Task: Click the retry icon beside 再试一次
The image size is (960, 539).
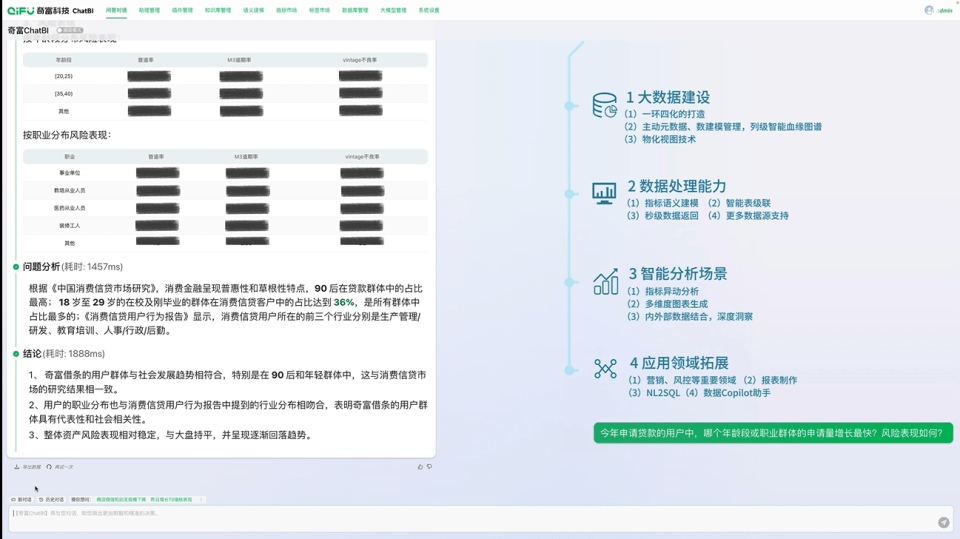Action: (x=49, y=467)
